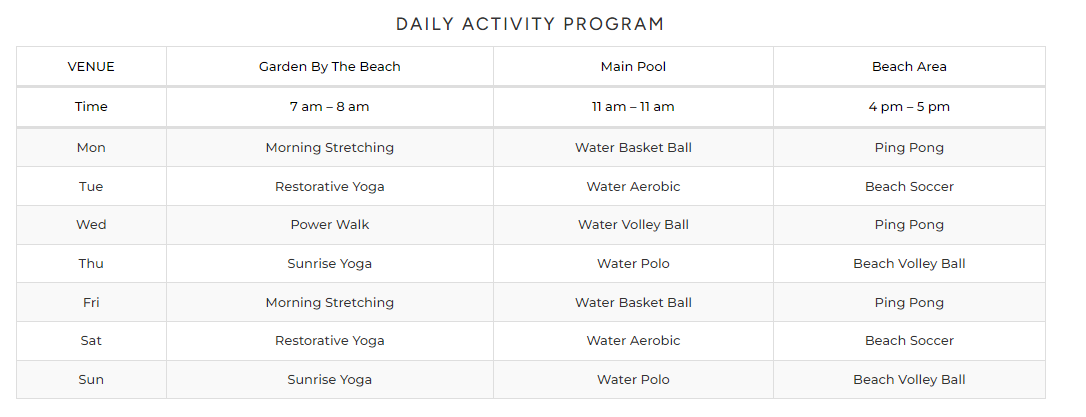This screenshot has width=1086, height=417.
Task: Click the Mon row label
Action: click(x=91, y=148)
